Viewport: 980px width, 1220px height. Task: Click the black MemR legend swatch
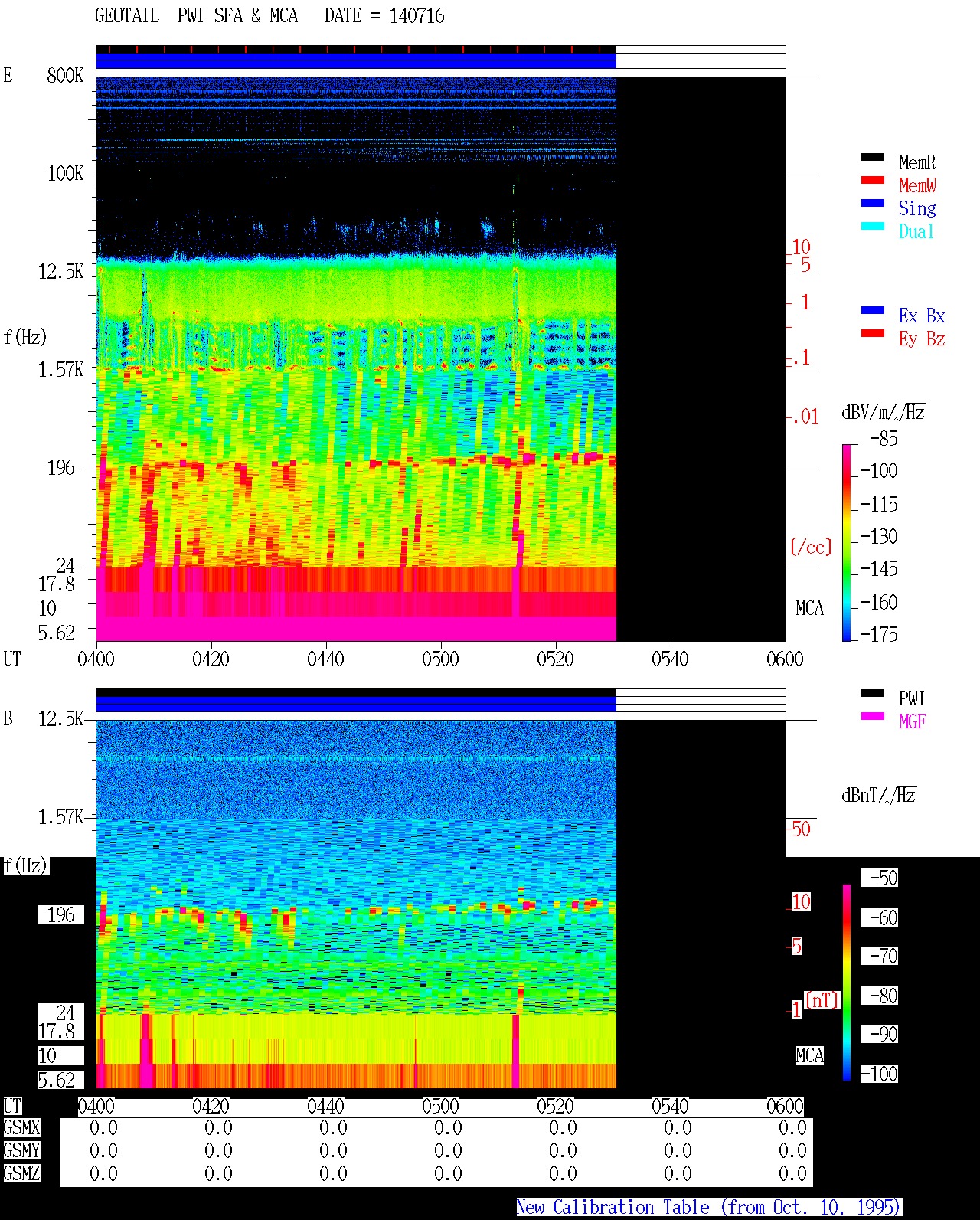tap(873, 158)
